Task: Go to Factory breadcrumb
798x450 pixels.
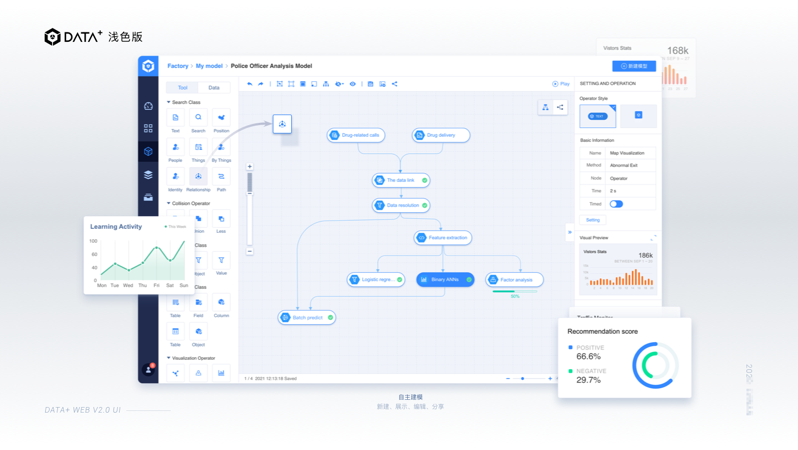Action: [178, 66]
